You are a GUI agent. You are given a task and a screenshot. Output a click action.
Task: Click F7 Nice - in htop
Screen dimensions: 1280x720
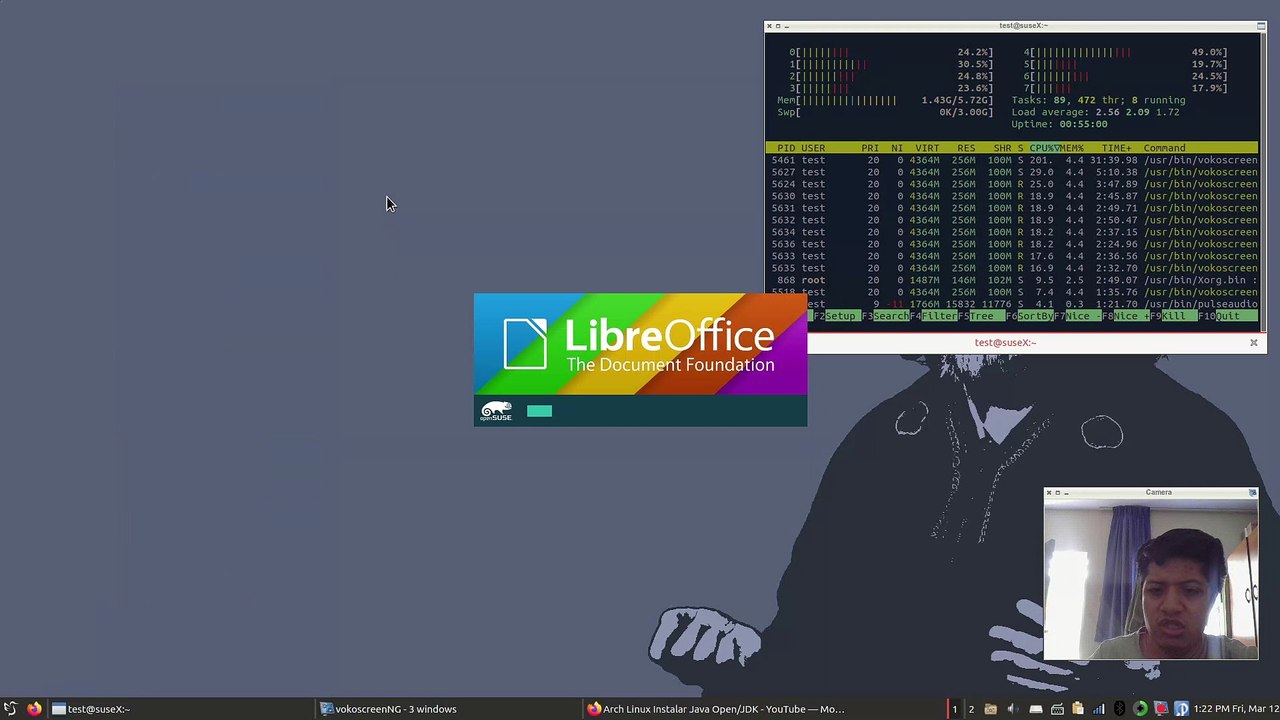(1077, 316)
